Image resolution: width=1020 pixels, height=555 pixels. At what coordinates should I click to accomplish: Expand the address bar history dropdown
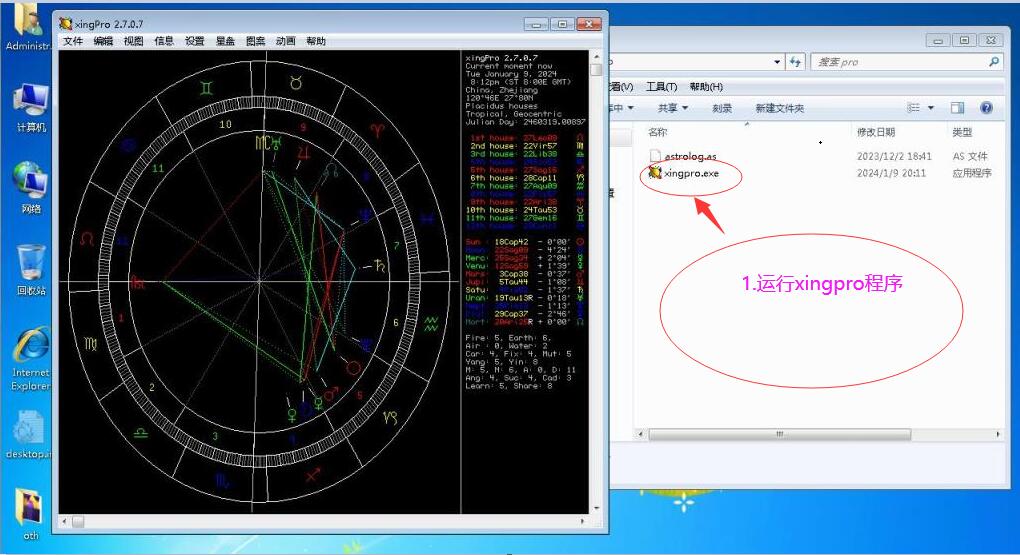777,62
